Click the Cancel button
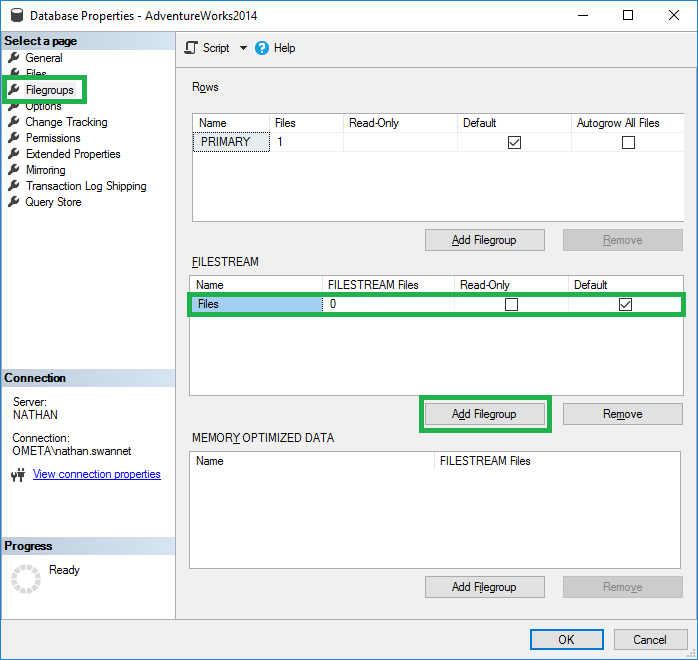This screenshot has width=698, height=660. click(x=650, y=640)
